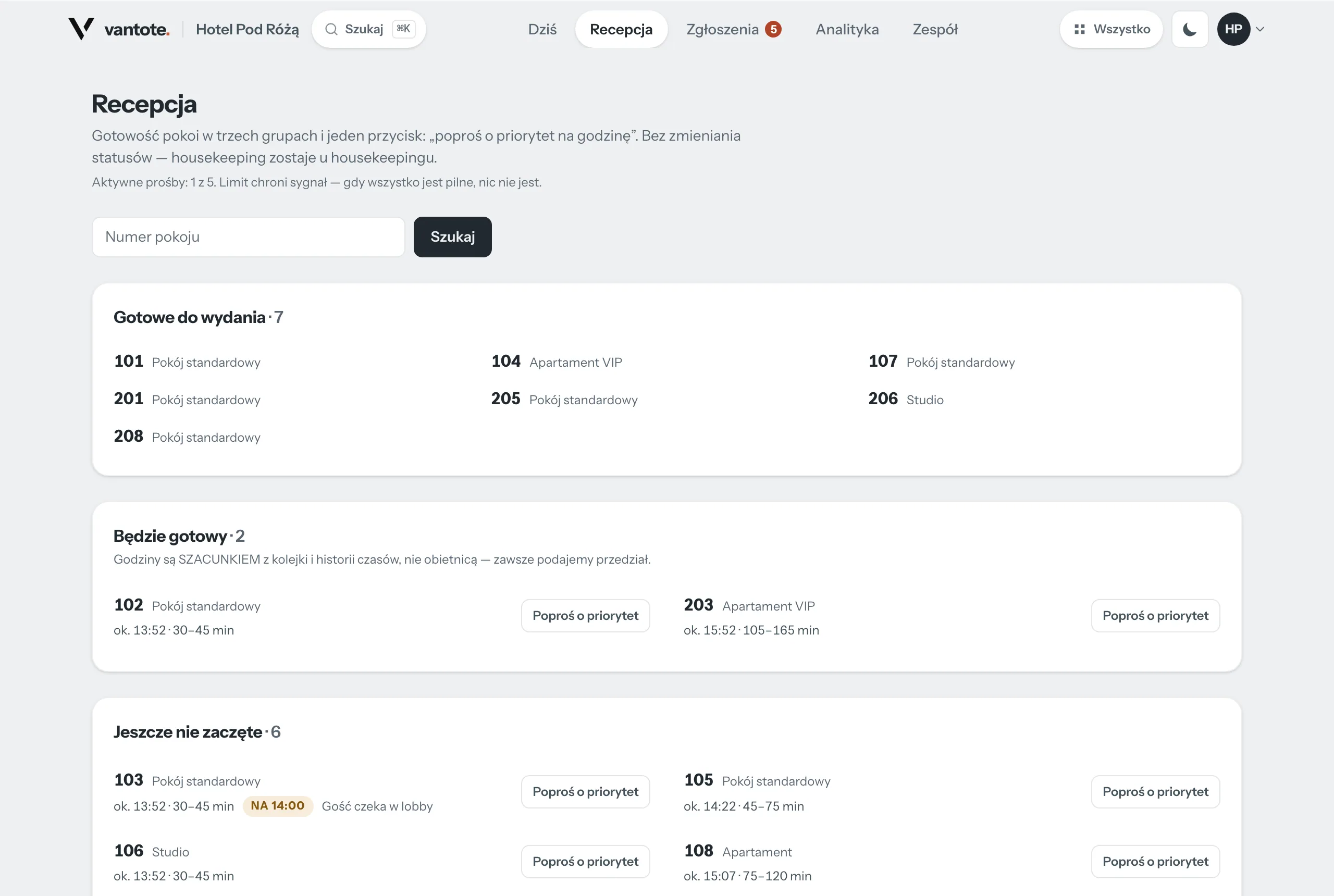The height and width of the screenshot is (896, 1334).
Task: Select room 107 Pokój standardowy
Action: point(941,361)
